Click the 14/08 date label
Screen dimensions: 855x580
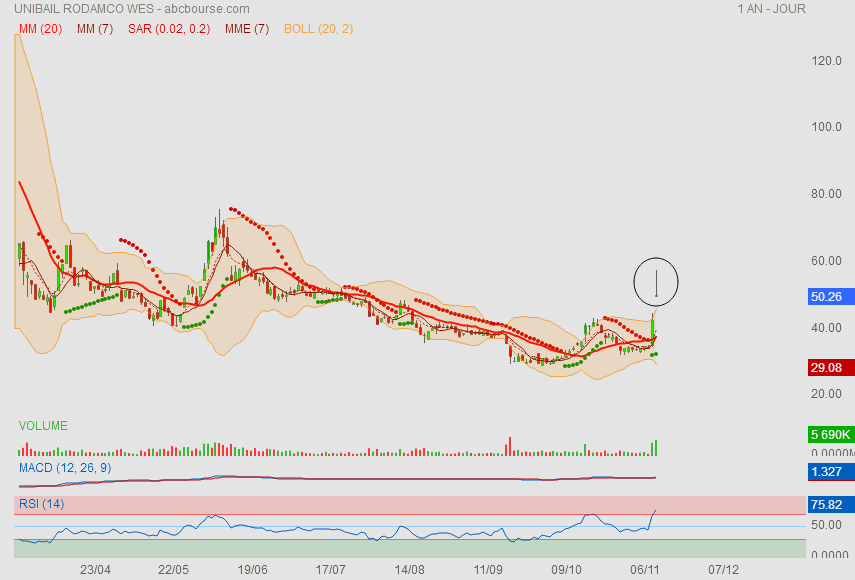click(409, 570)
